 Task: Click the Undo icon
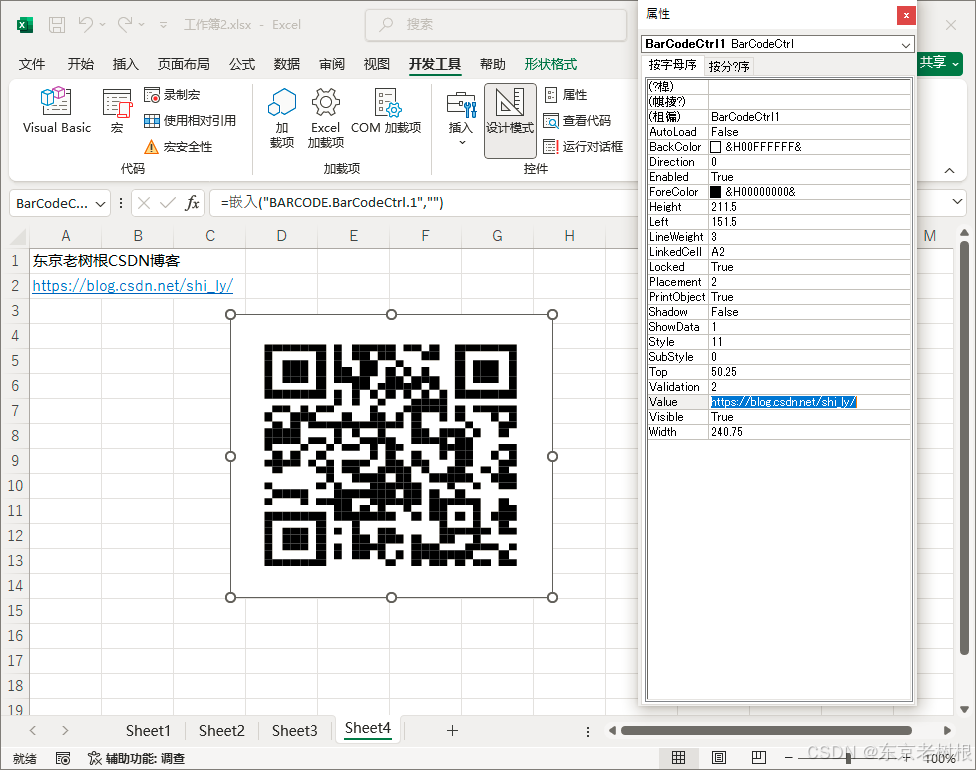click(85, 24)
